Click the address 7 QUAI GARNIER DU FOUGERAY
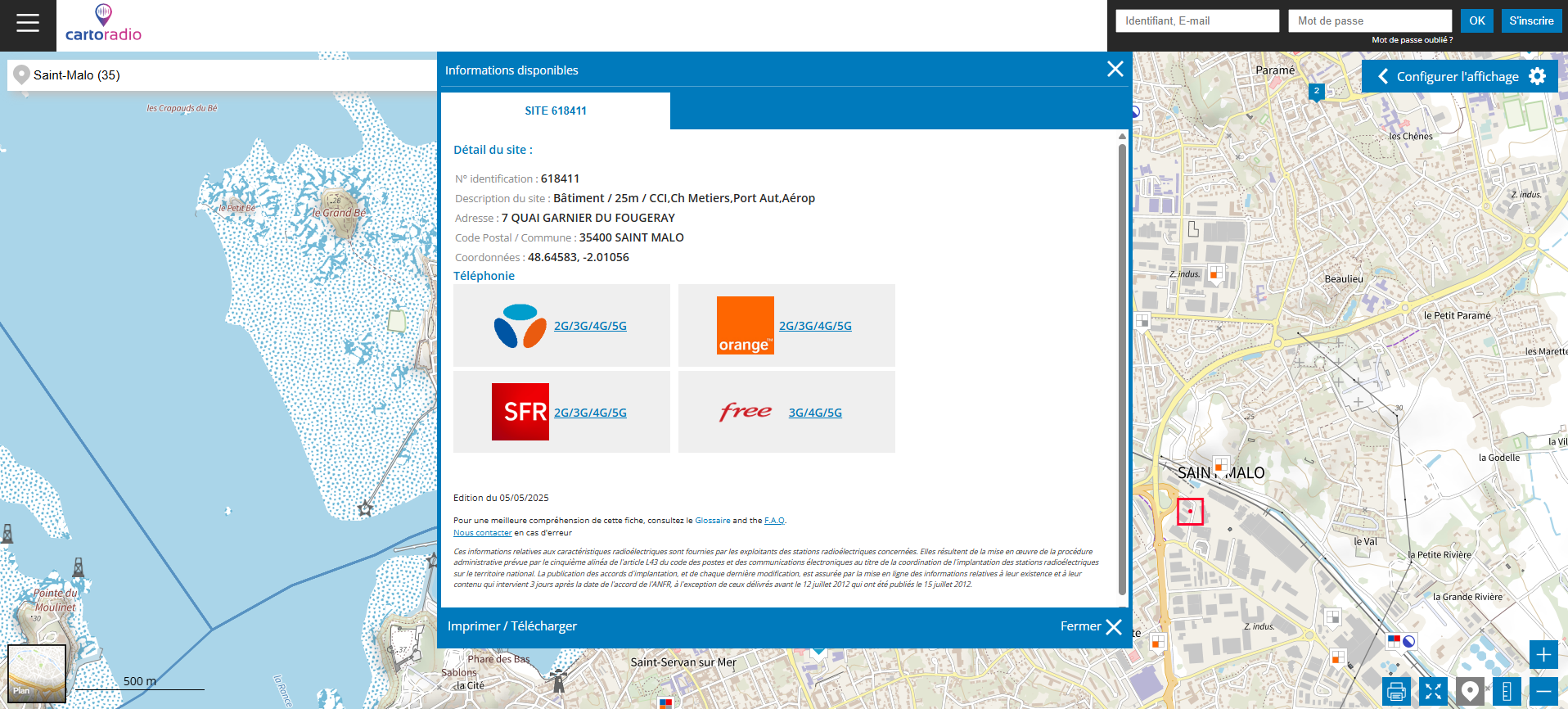The image size is (1568, 709). pyautogui.click(x=588, y=218)
